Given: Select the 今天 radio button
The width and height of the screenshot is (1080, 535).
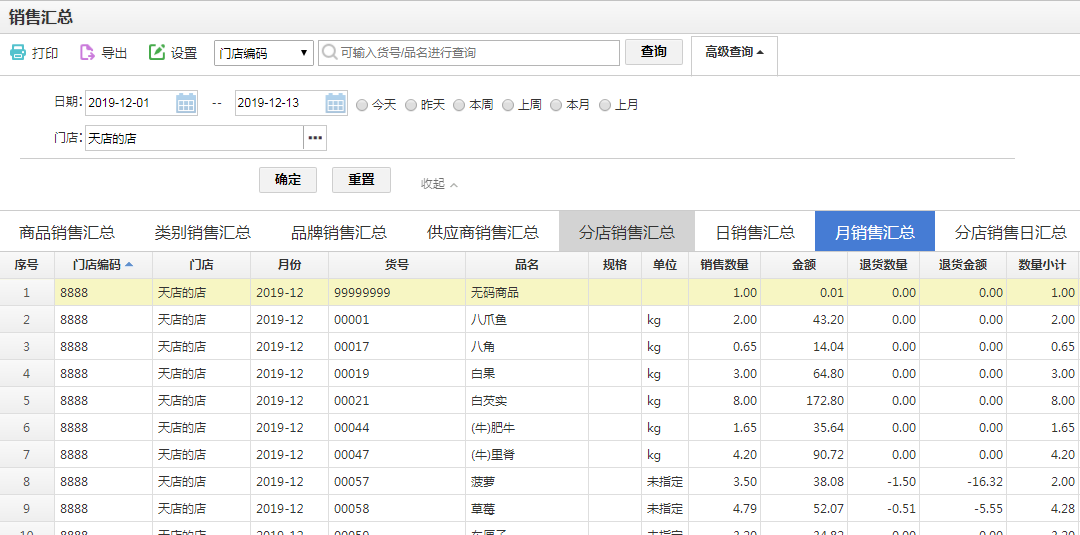Looking at the screenshot, I should pos(362,105).
